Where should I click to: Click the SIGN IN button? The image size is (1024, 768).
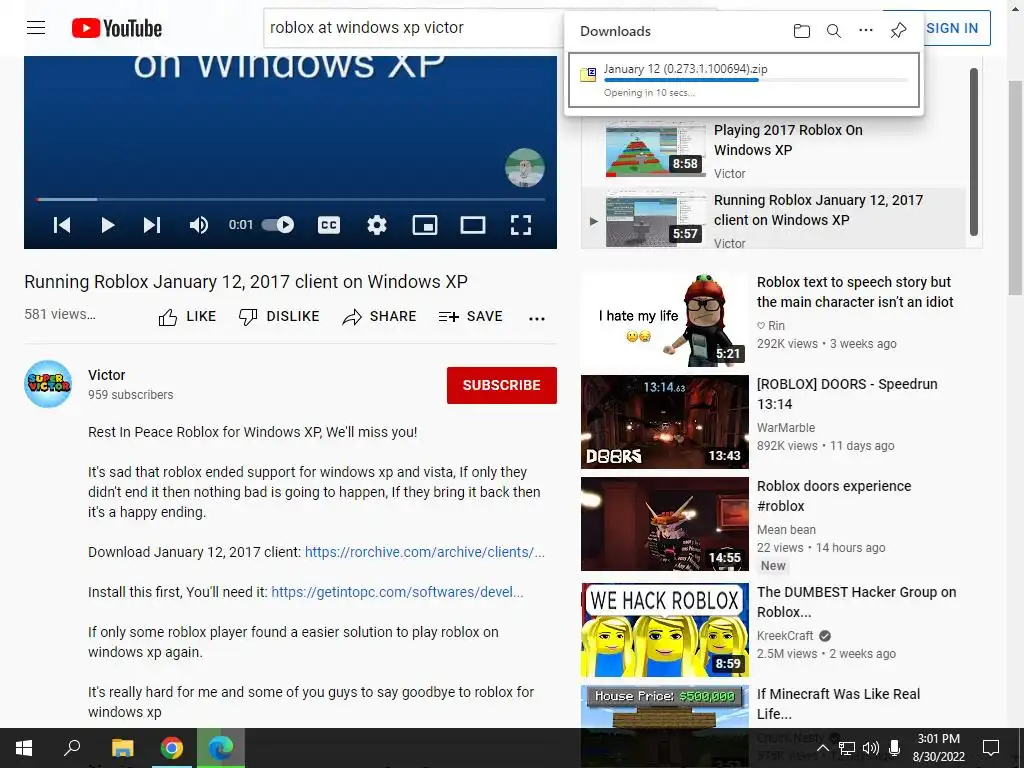tap(952, 28)
